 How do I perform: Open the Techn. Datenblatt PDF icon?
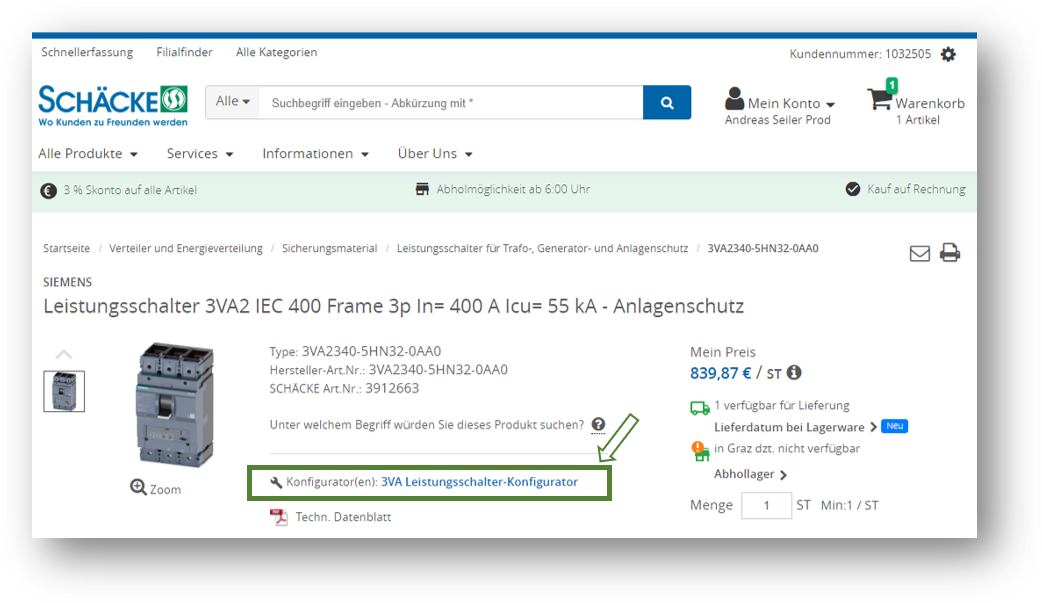278,517
